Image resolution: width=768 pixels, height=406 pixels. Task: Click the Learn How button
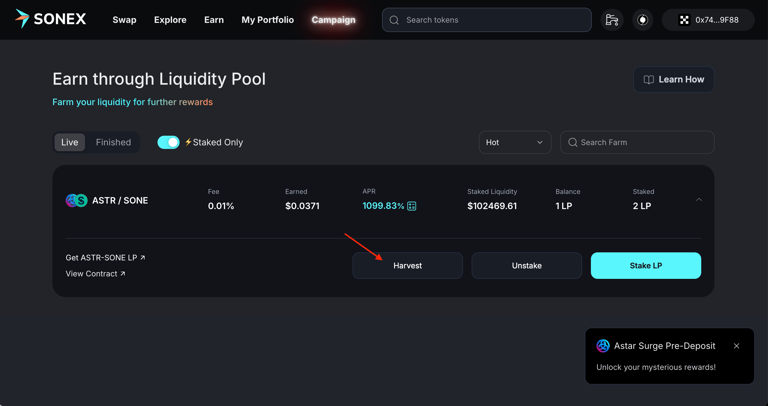[x=673, y=79]
